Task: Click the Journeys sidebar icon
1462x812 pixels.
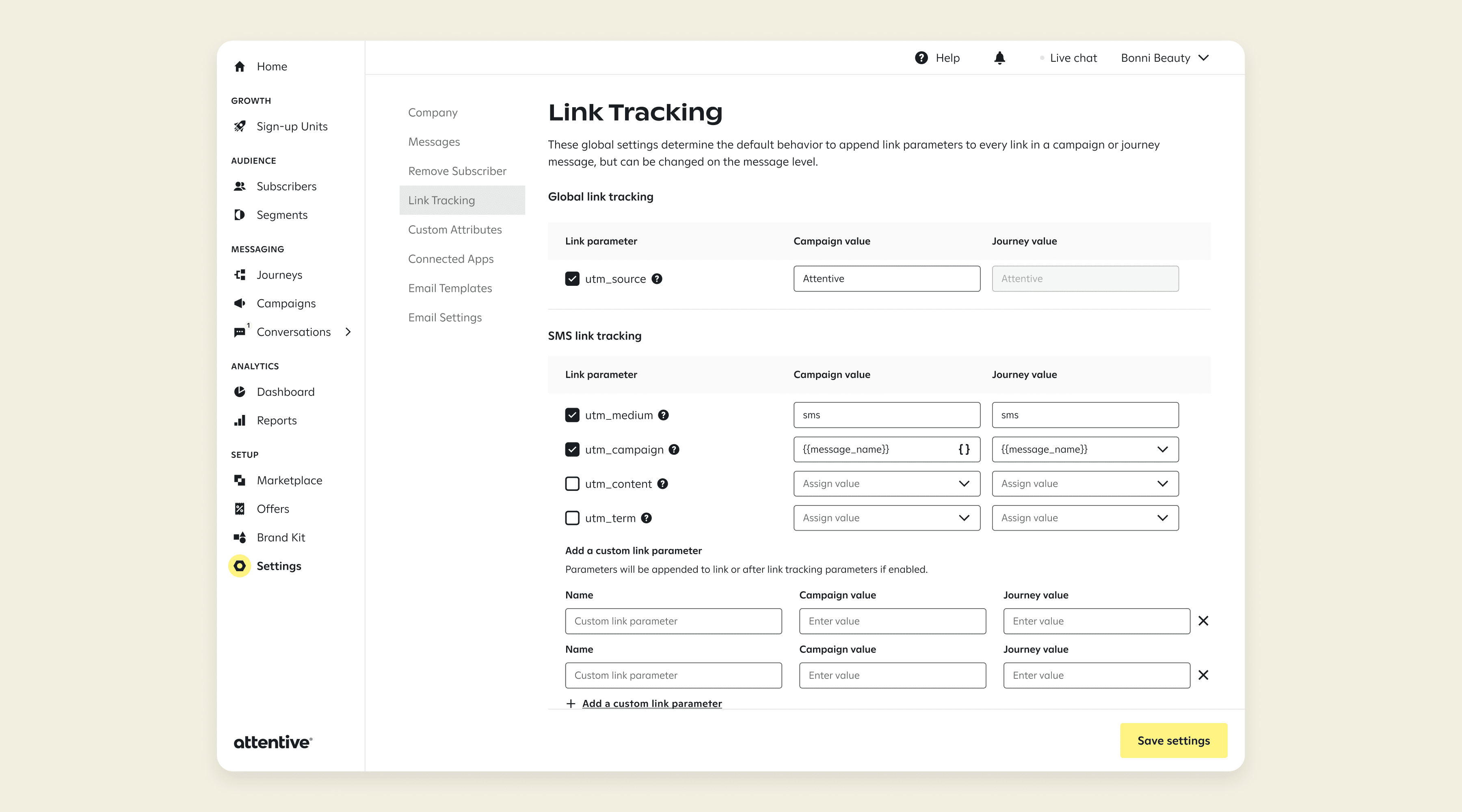Action: [240, 274]
